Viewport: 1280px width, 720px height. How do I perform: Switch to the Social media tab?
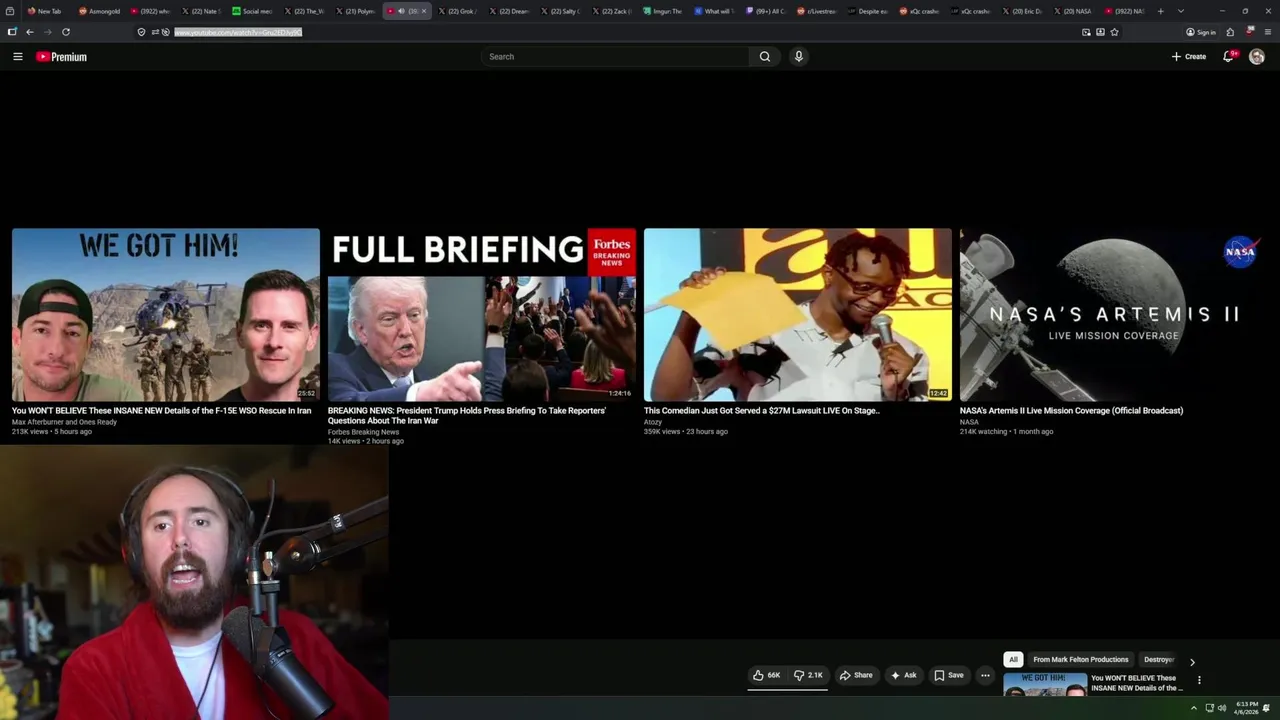[x=253, y=11]
